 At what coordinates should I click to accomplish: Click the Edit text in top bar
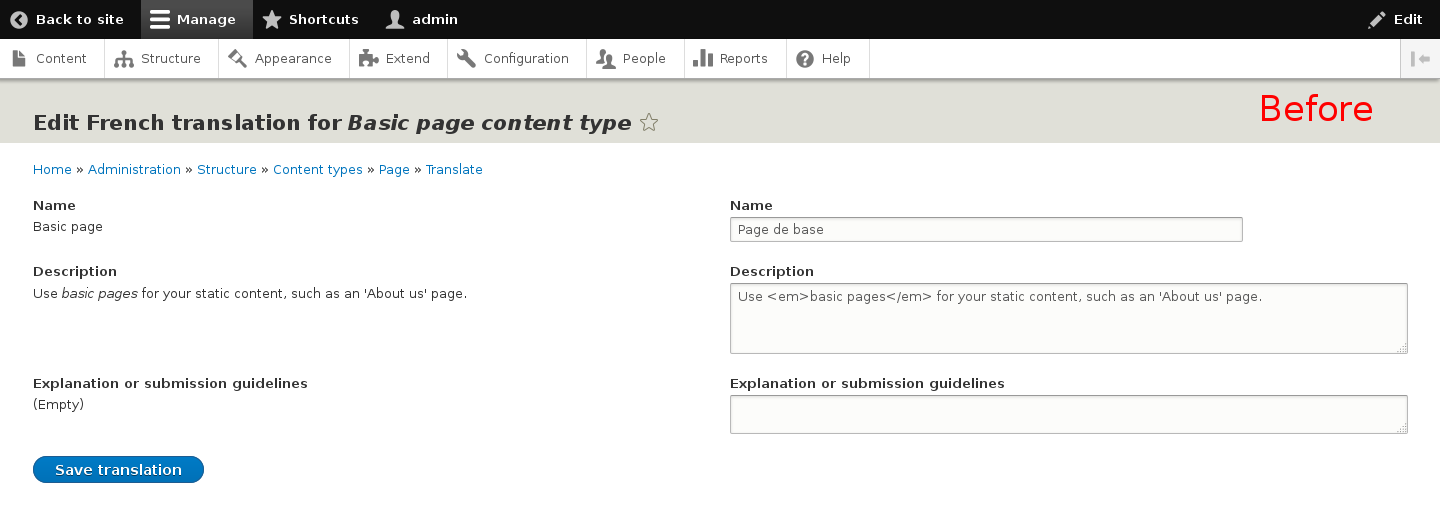pos(1408,19)
